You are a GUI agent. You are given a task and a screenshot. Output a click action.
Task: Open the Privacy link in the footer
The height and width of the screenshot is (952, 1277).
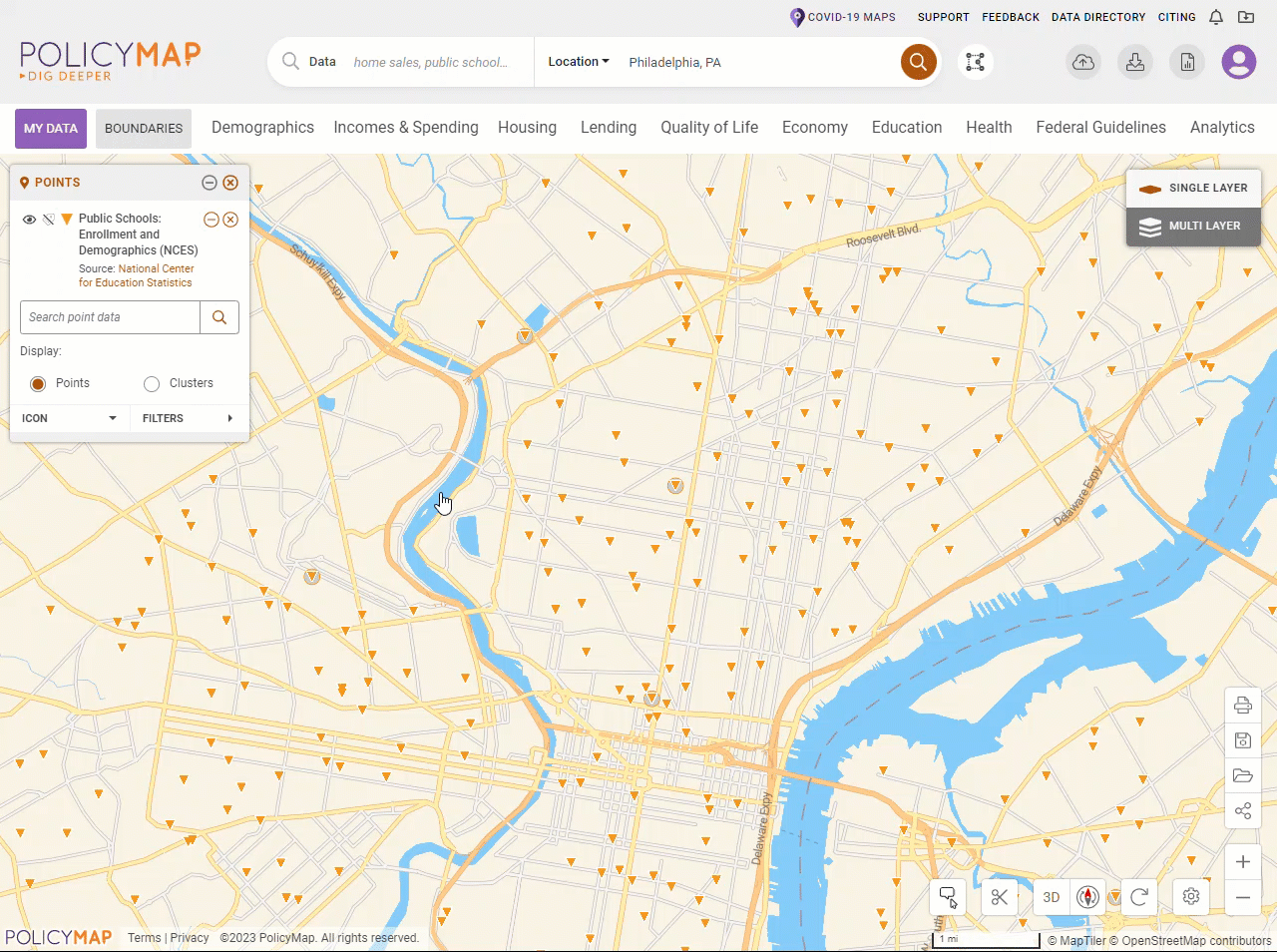[x=190, y=938]
